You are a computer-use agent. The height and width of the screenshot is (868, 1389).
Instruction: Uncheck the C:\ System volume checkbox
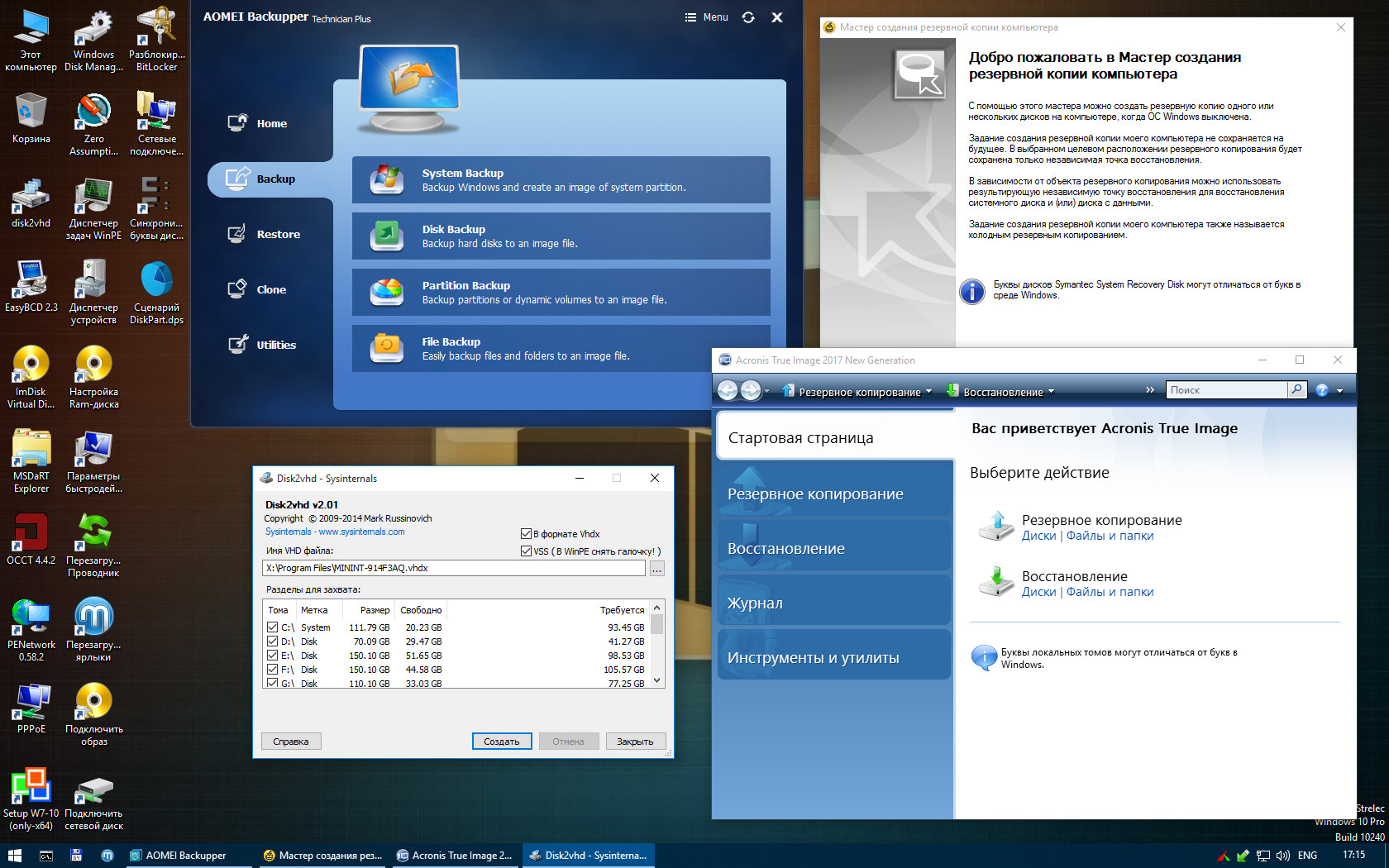(x=273, y=627)
